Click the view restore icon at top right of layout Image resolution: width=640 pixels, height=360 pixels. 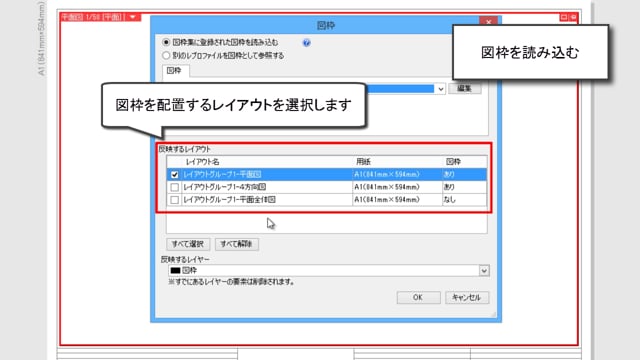(564, 17)
